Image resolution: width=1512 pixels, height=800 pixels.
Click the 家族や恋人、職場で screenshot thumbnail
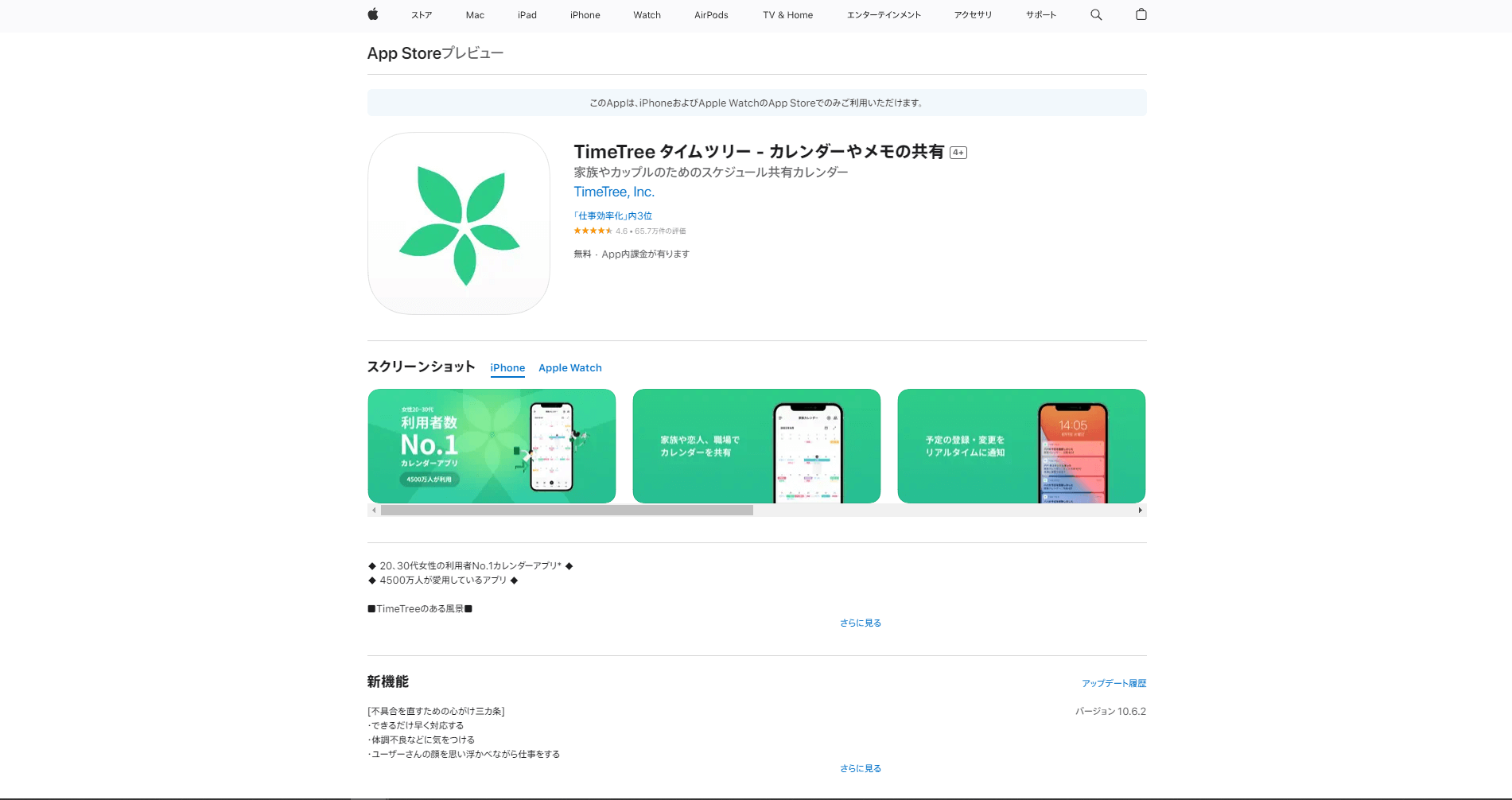(756, 446)
